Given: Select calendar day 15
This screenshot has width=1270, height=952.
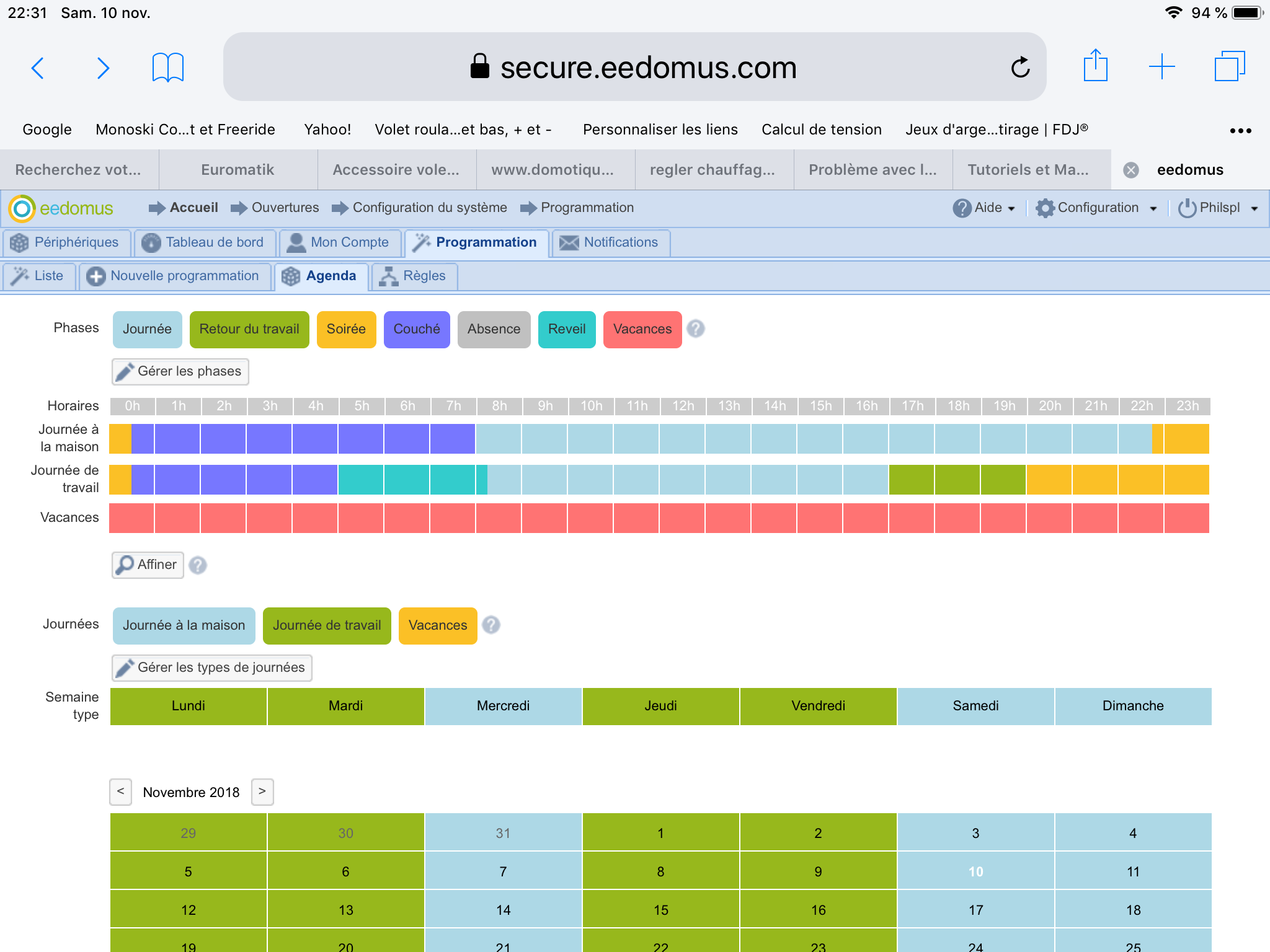Looking at the screenshot, I should point(660,910).
